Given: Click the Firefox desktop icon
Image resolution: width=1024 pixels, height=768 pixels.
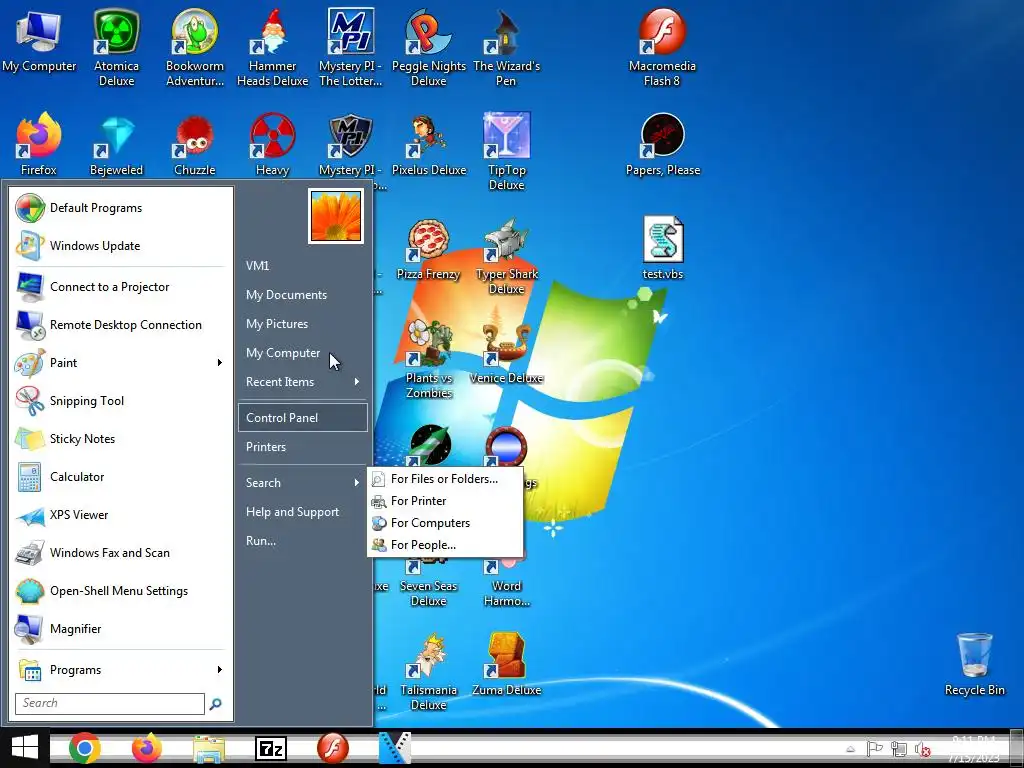Looking at the screenshot, I should point(39,144).
